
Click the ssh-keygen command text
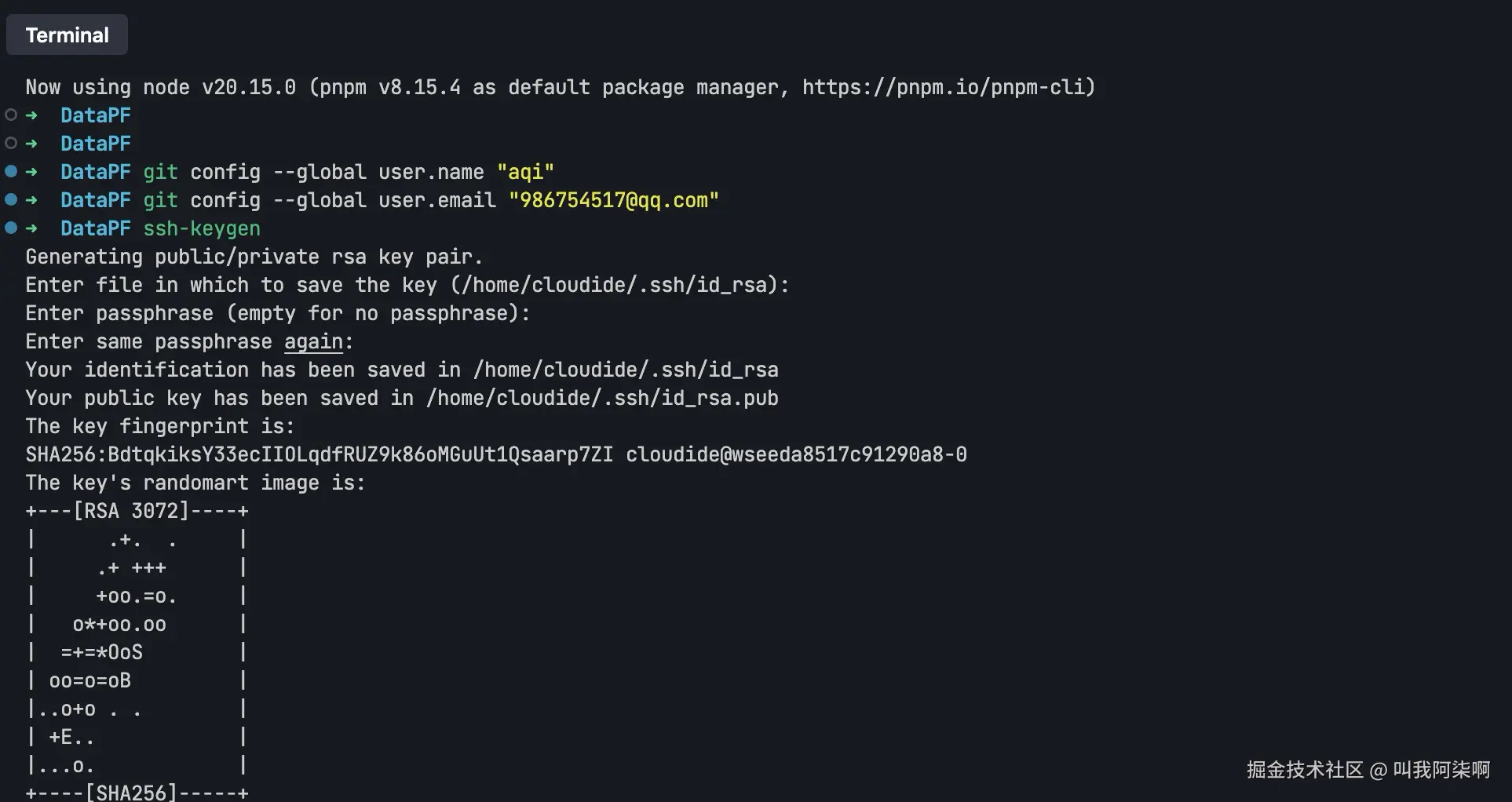(x=201, y=228)
